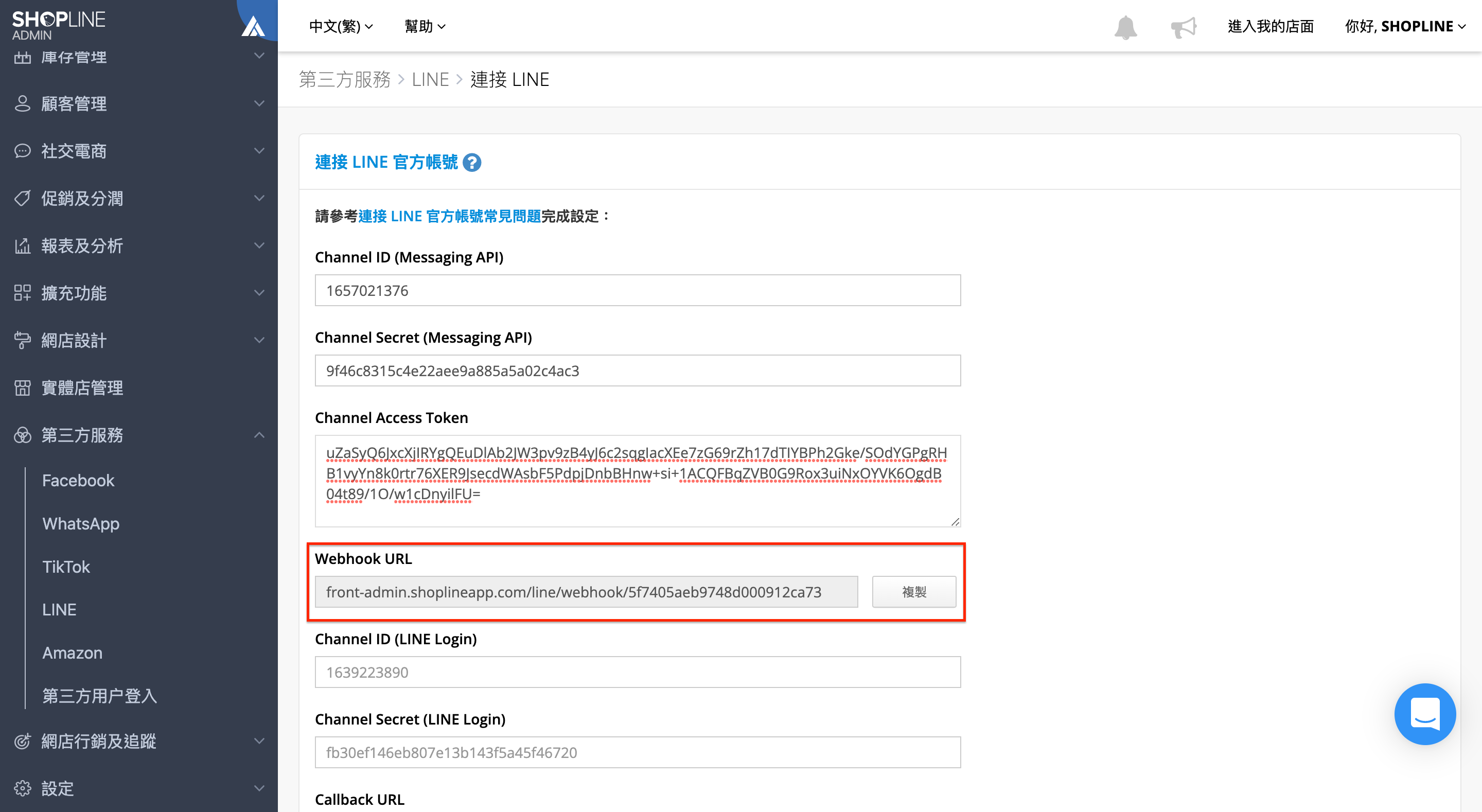Open WhatsApp in third-party services
Screen dimensions: 1482x812
[x=81, y=524]
